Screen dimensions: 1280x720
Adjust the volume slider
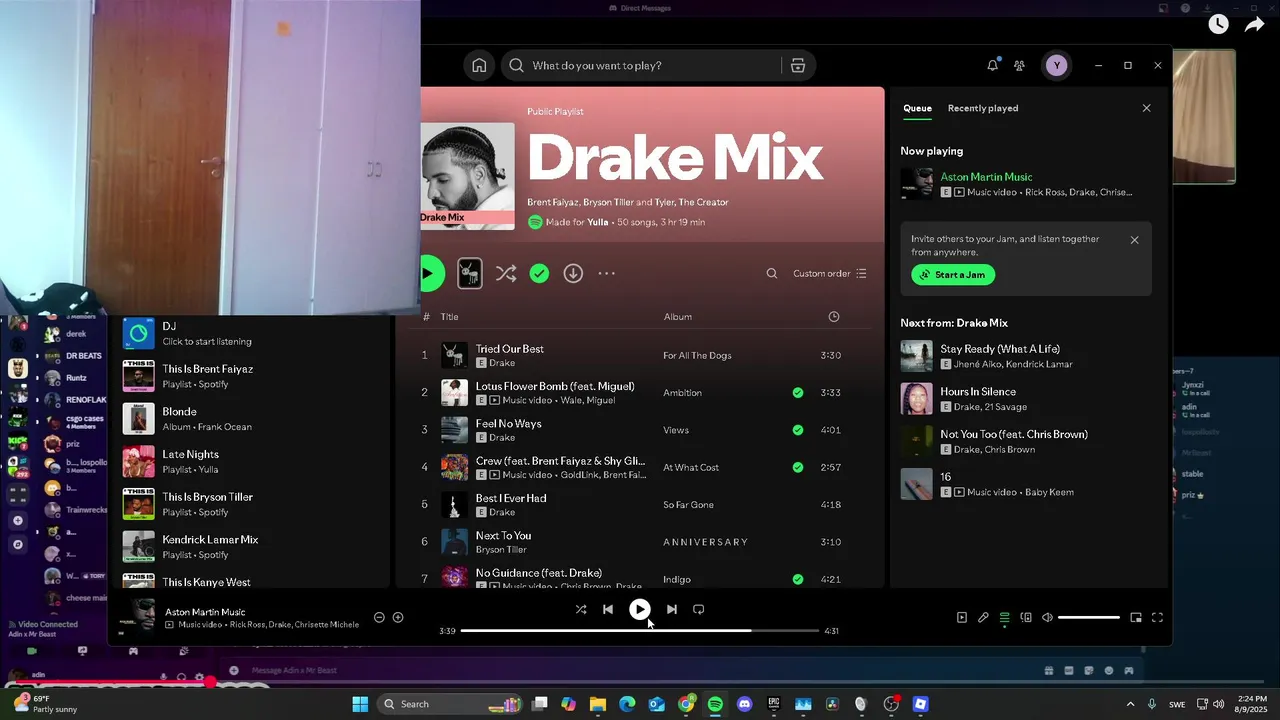click(1089, 618)
